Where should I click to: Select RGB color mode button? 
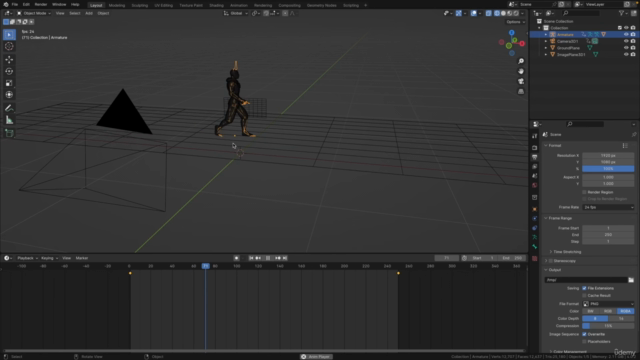(608, 311)
